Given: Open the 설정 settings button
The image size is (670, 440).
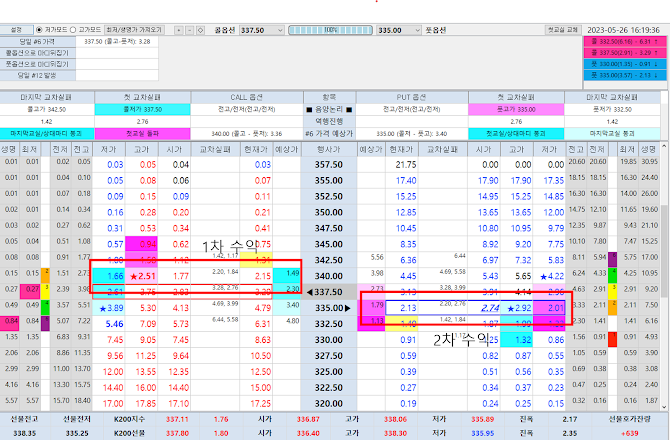Looking at the screenshot, I should pos(16,30).
